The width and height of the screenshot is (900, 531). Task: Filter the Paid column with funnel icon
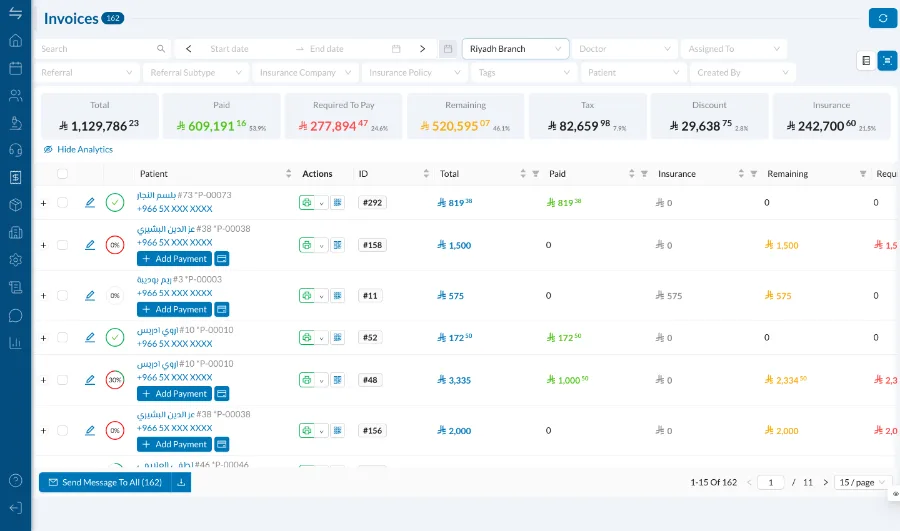point(644,174)
